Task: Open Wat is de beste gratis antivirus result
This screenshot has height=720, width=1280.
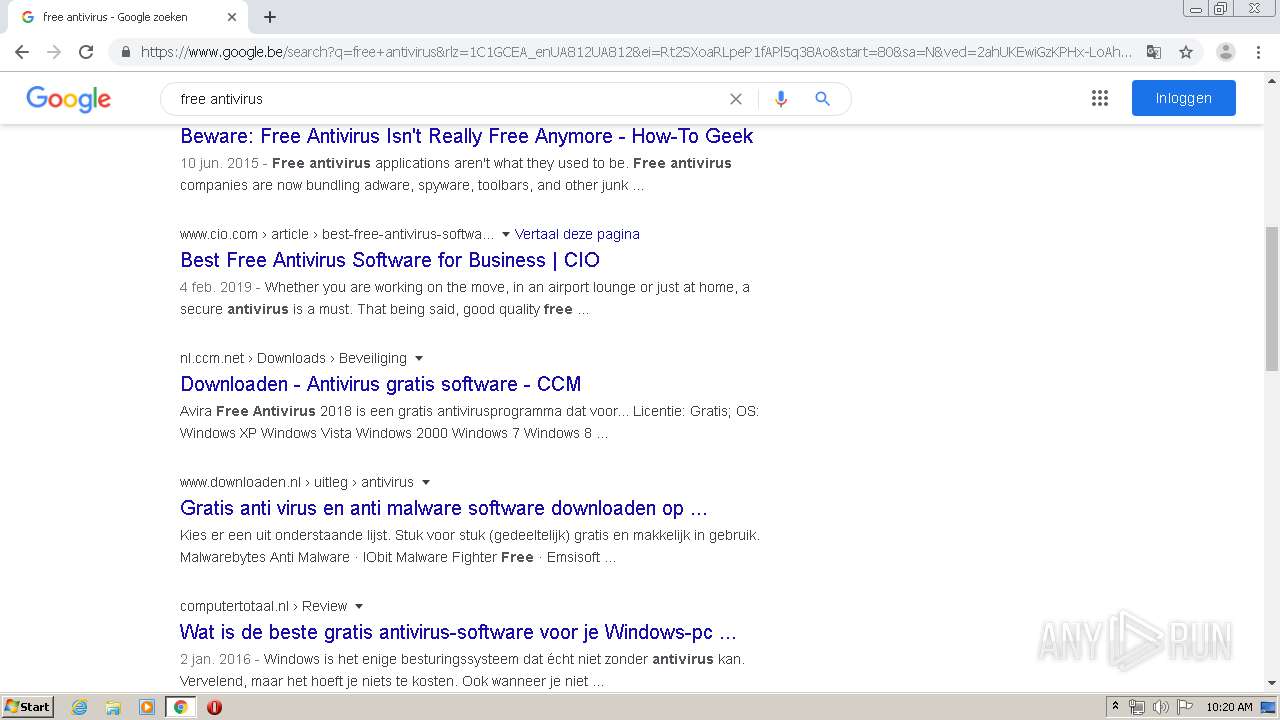Action: click(458, 632)
